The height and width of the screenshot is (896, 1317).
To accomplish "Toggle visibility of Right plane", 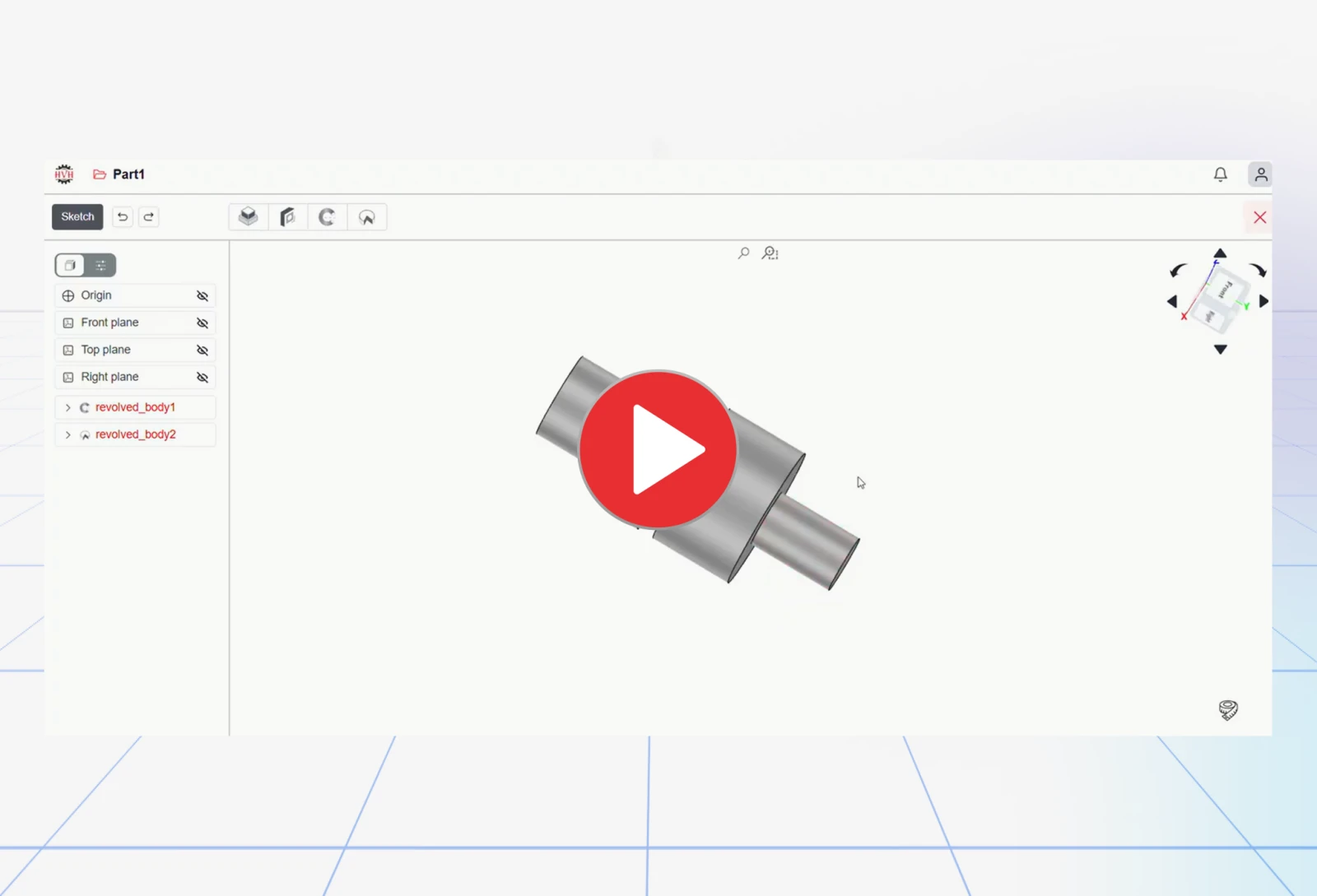I will click(202, 378).
